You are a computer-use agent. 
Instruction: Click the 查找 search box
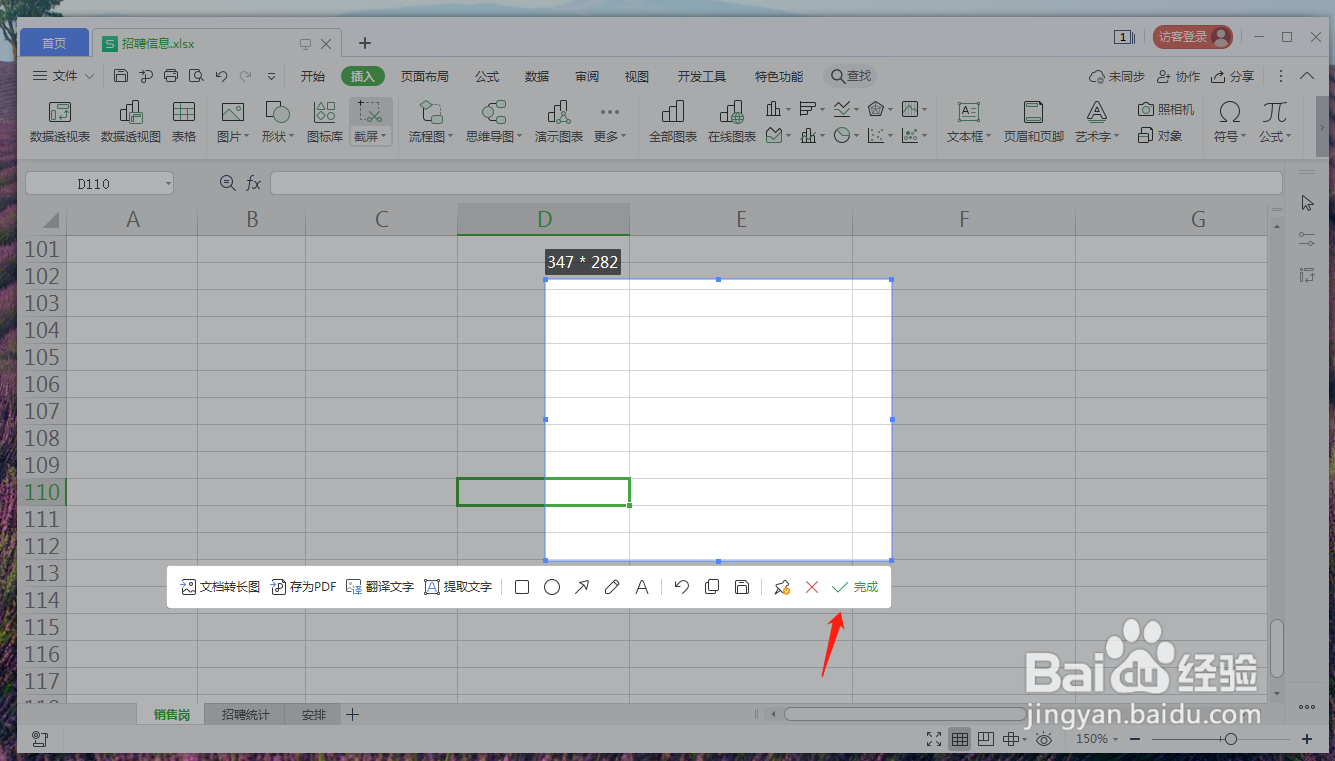(851, 76)
